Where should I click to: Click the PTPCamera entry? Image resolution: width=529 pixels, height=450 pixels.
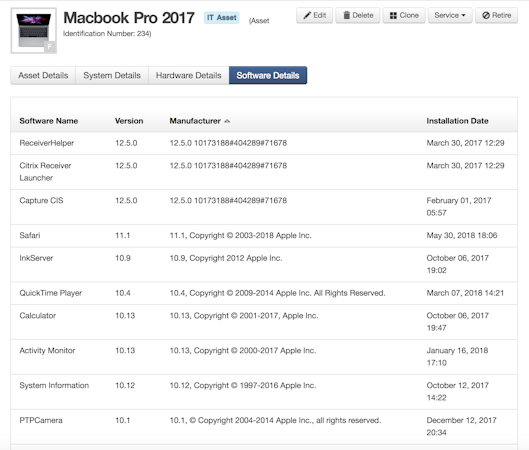click(x=41, y=420)
